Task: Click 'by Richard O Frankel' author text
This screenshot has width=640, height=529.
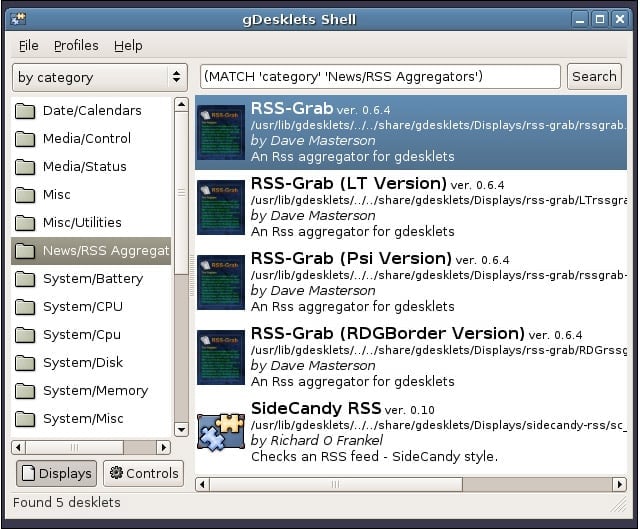Action: click(x=317, y=440)
